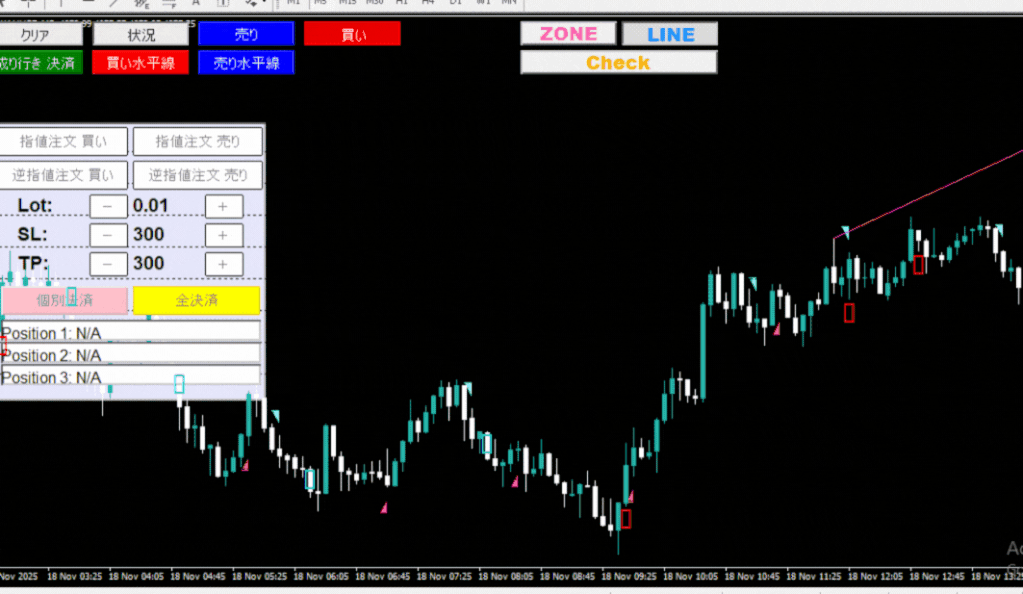The image size is (1023, 594).
Task: Decrease TP value with minus button
Action: pyautogui.click(x=108, y=264)
